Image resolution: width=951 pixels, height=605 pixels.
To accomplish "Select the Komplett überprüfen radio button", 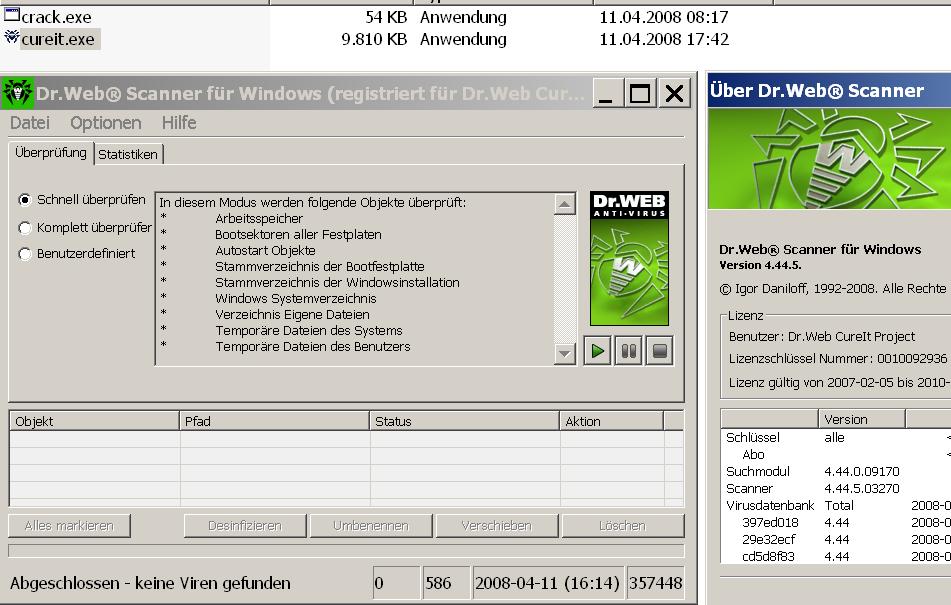I will 24,228.
